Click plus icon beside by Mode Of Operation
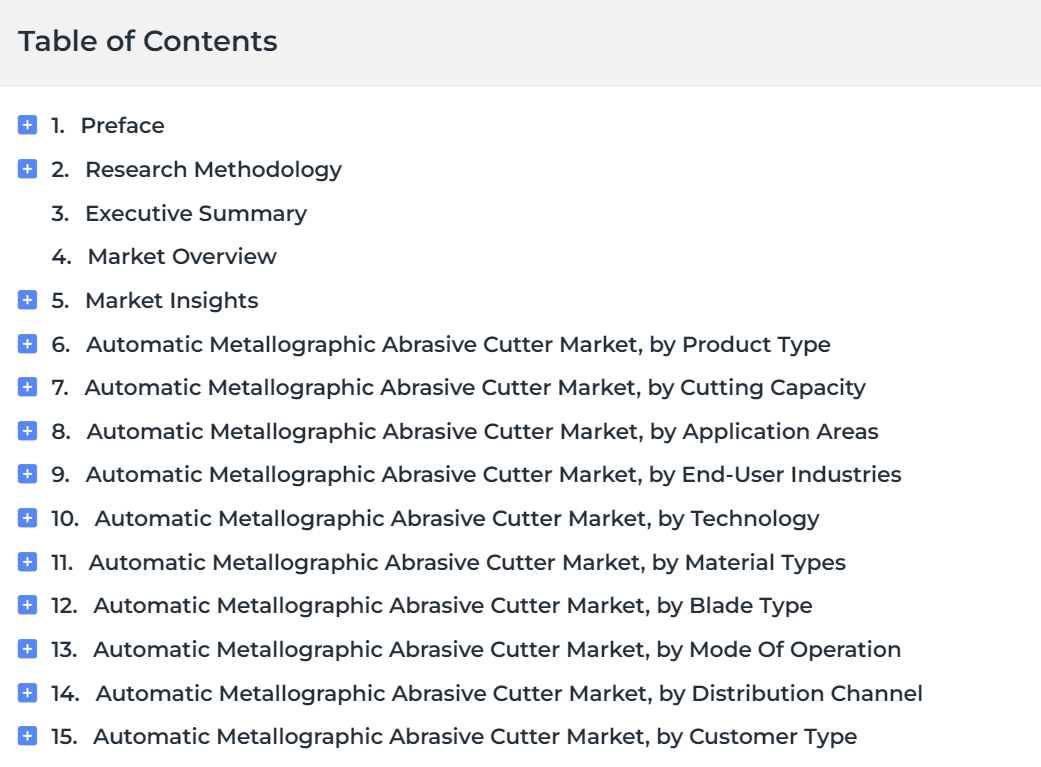 (27, 648)
